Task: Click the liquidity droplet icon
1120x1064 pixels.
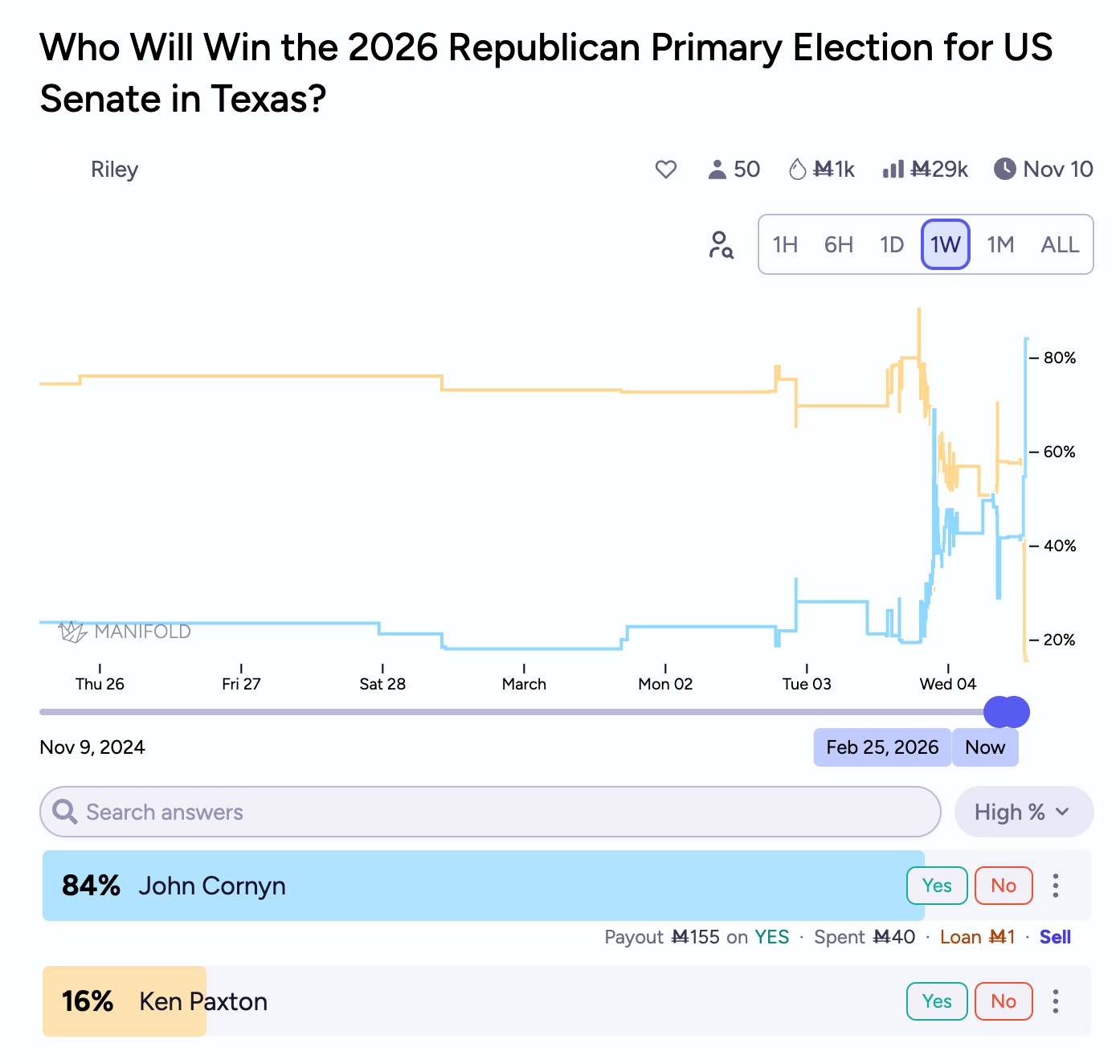Action: tap(797, 170)
